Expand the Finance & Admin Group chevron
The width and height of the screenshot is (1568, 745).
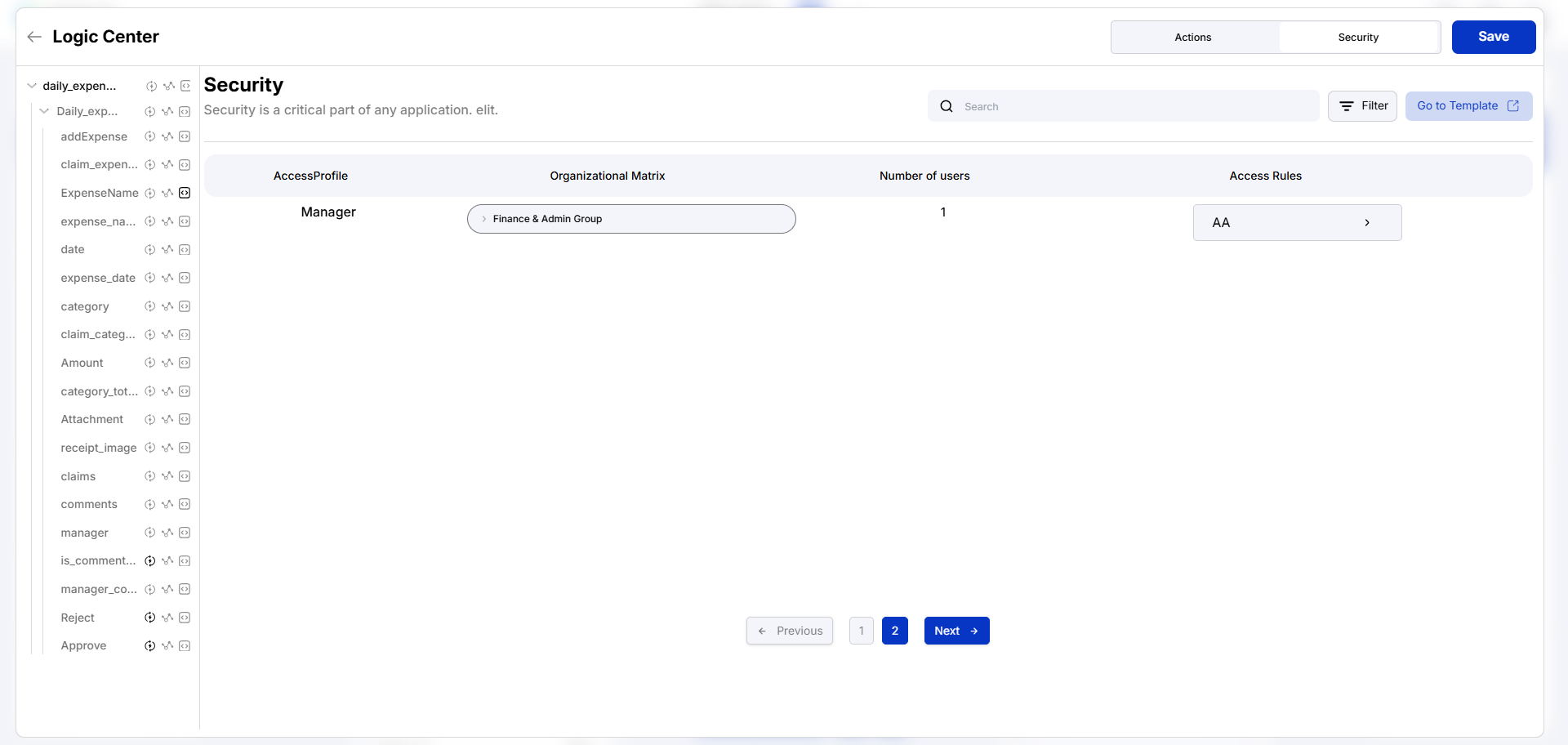[482, 219]
